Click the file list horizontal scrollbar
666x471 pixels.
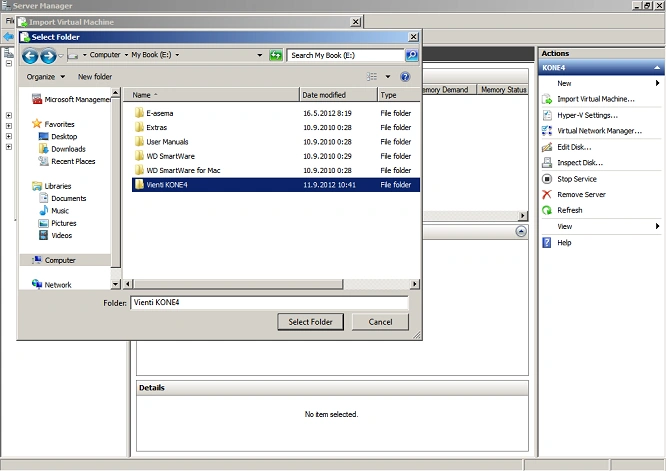coord(238,284)
